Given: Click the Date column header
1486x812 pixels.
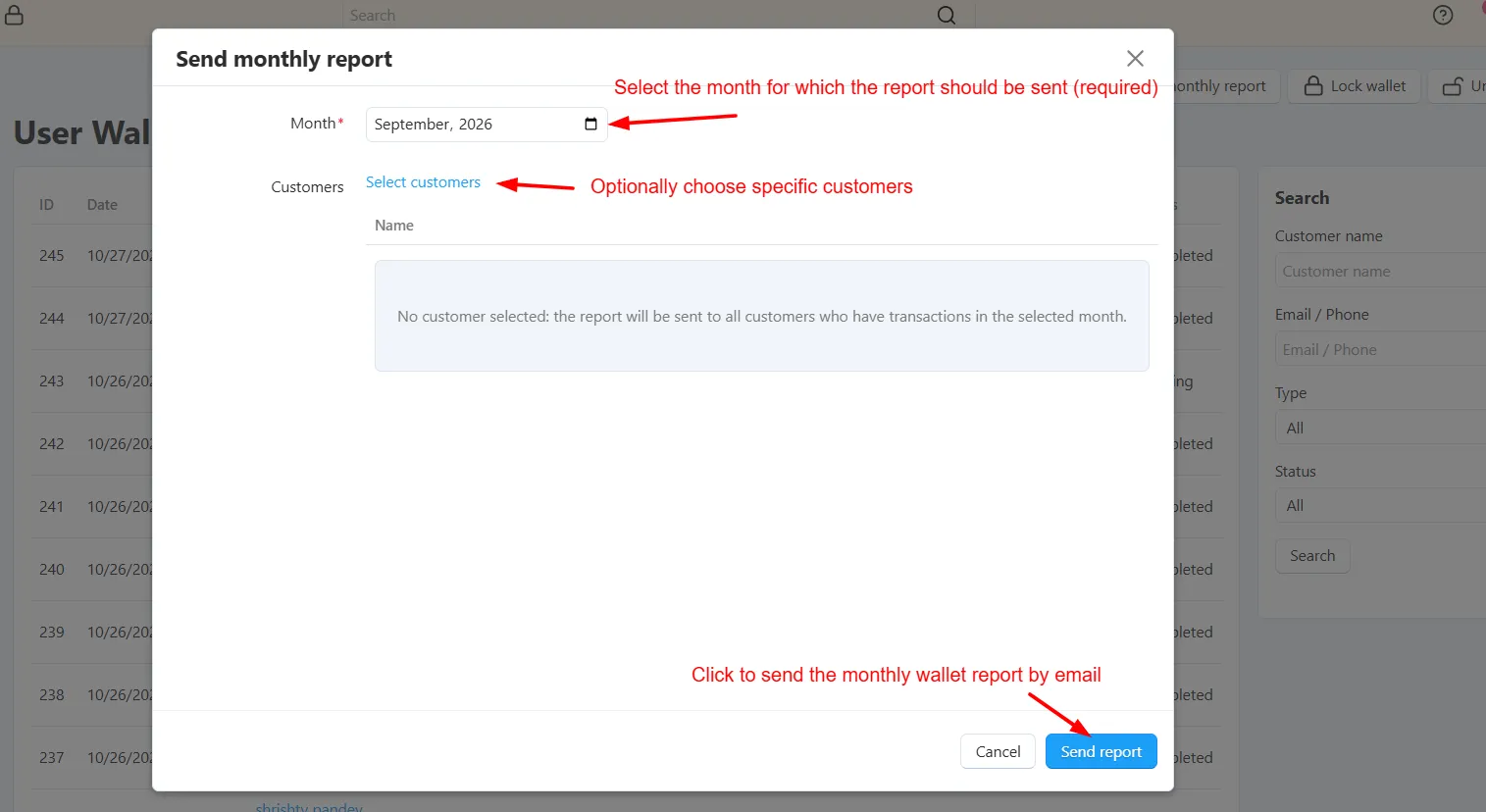Looking at the screenshot, I should 102,205.
